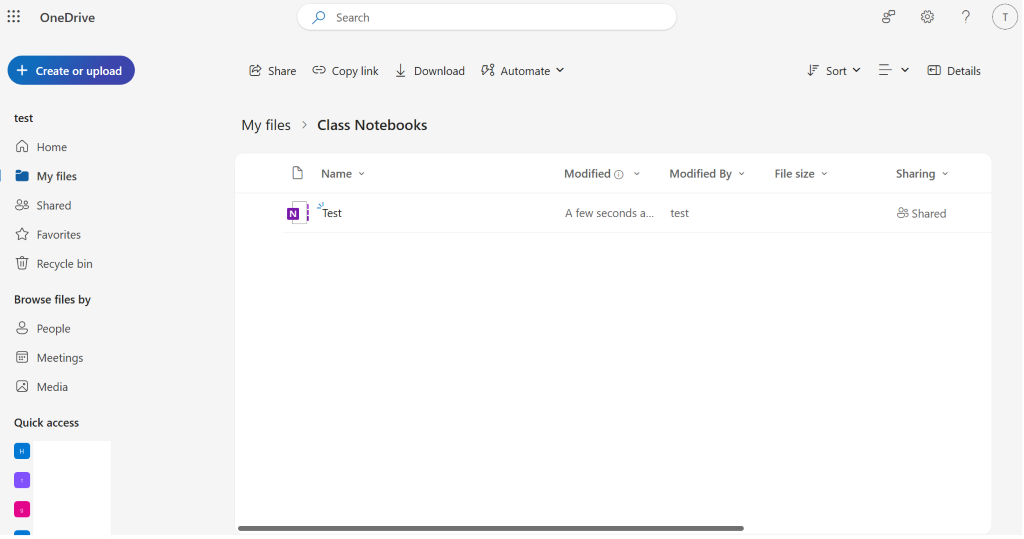Open the Help question mark icon
The image size is (1024, 539).
pos(966,17)
